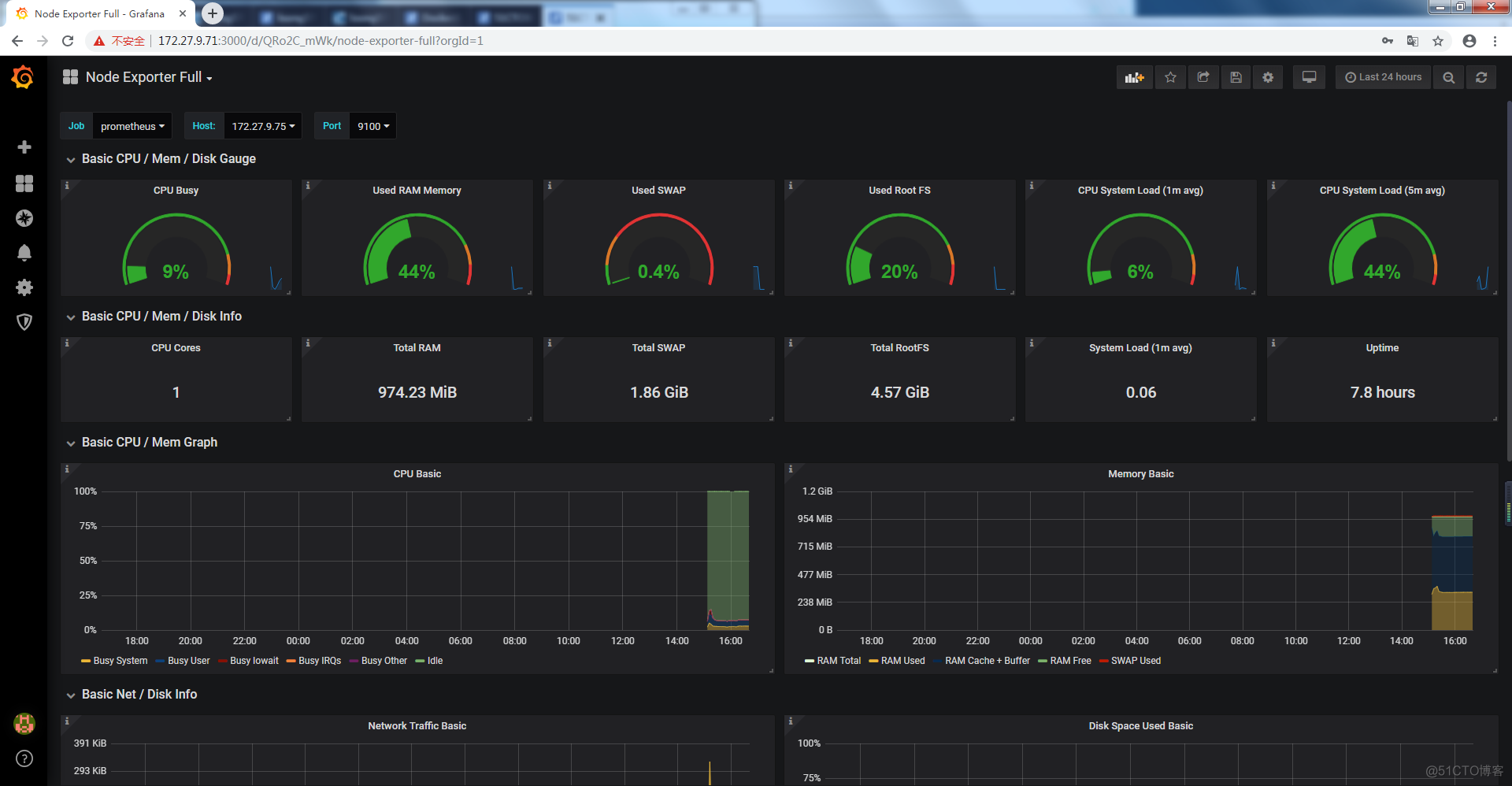Screen dimensions: 1512x786
Task: Open the Port 9100 dropdown
Action: coord(373,126)
